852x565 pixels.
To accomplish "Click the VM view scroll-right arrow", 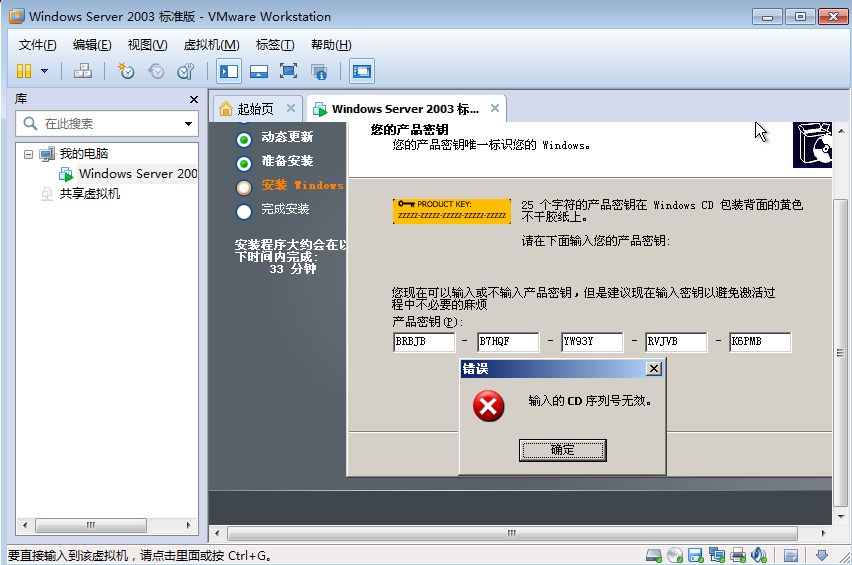I will [823, 533].
